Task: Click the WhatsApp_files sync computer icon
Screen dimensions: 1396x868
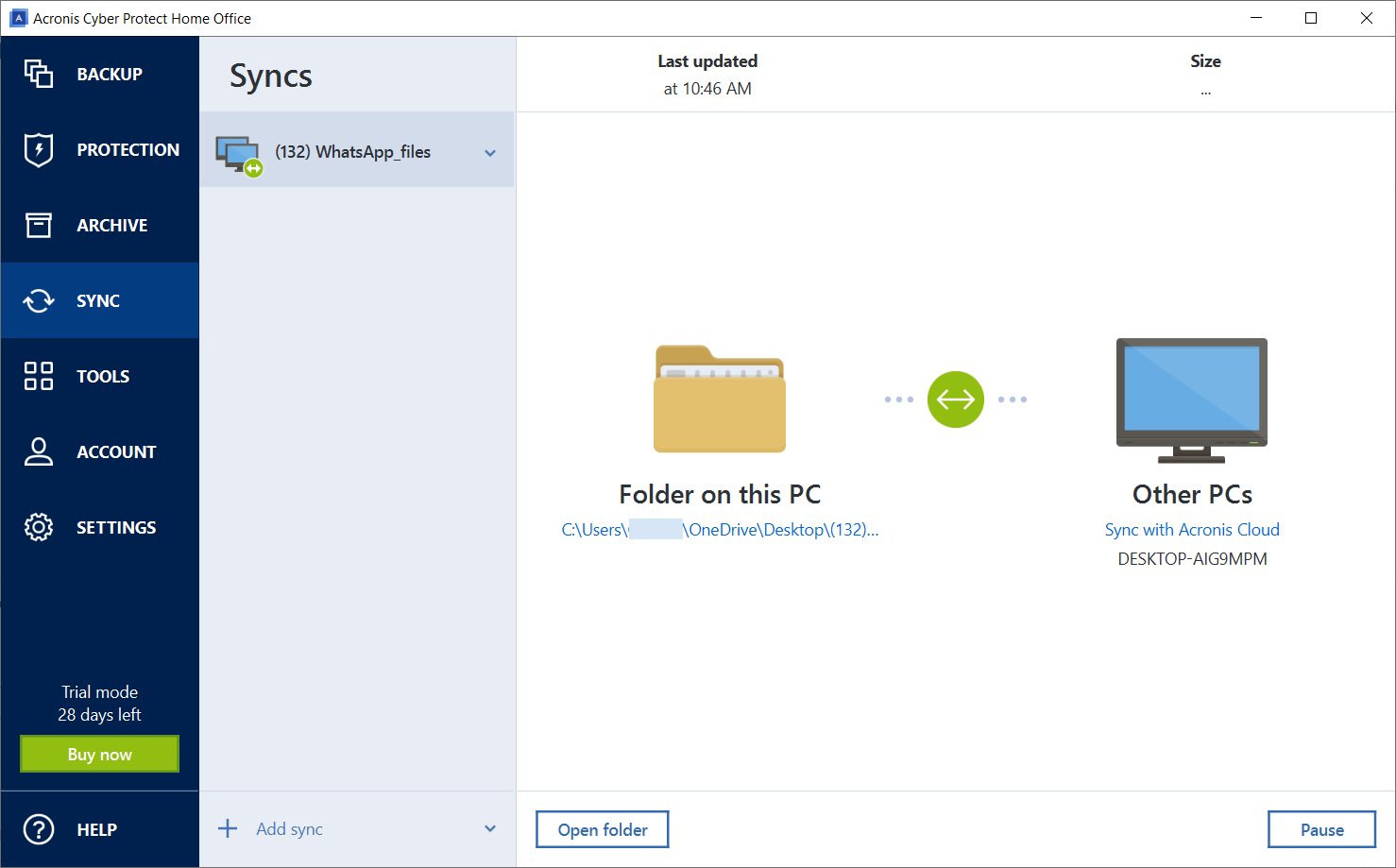Action: tap(239, 155)
